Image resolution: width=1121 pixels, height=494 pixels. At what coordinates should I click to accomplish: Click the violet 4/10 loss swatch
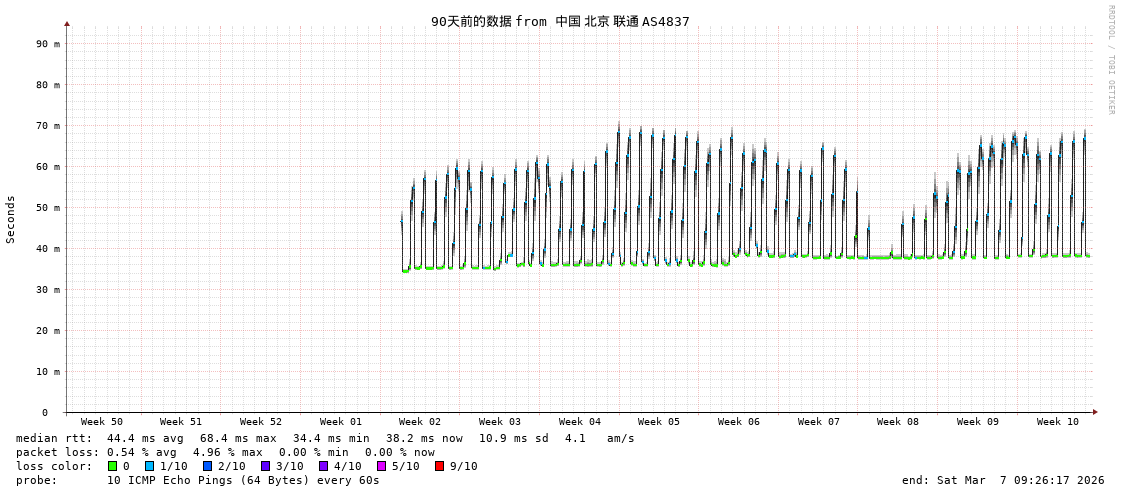click(324, 466)
